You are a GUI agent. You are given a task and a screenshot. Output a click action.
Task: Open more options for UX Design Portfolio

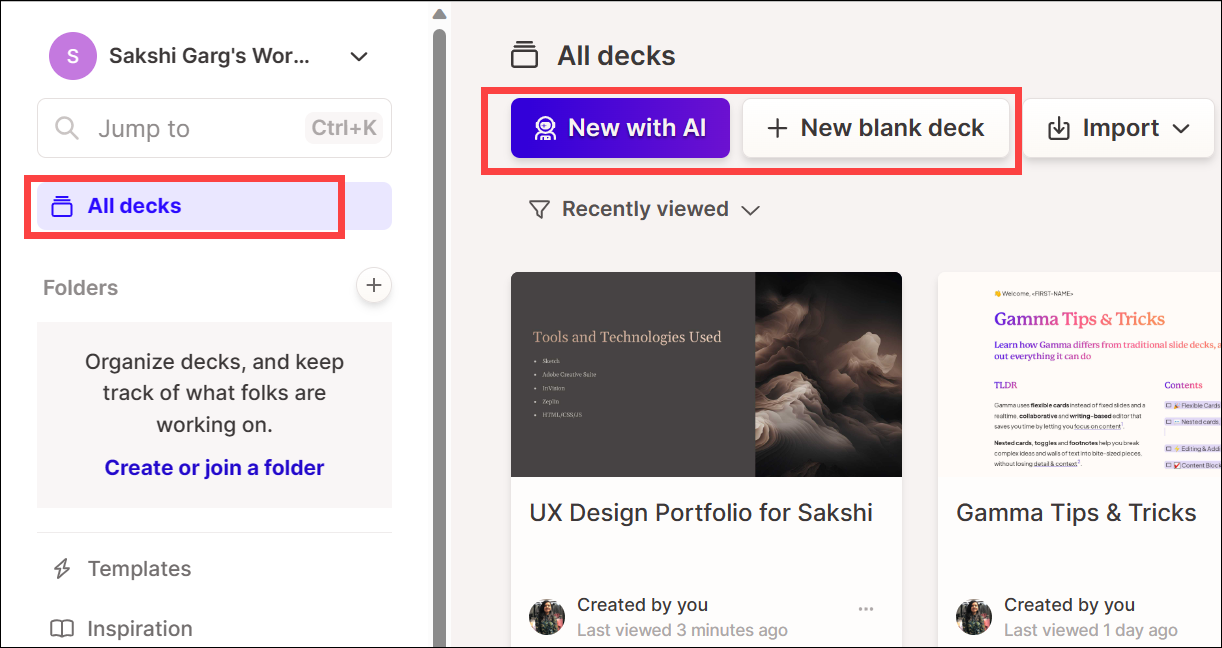(866, 608)
